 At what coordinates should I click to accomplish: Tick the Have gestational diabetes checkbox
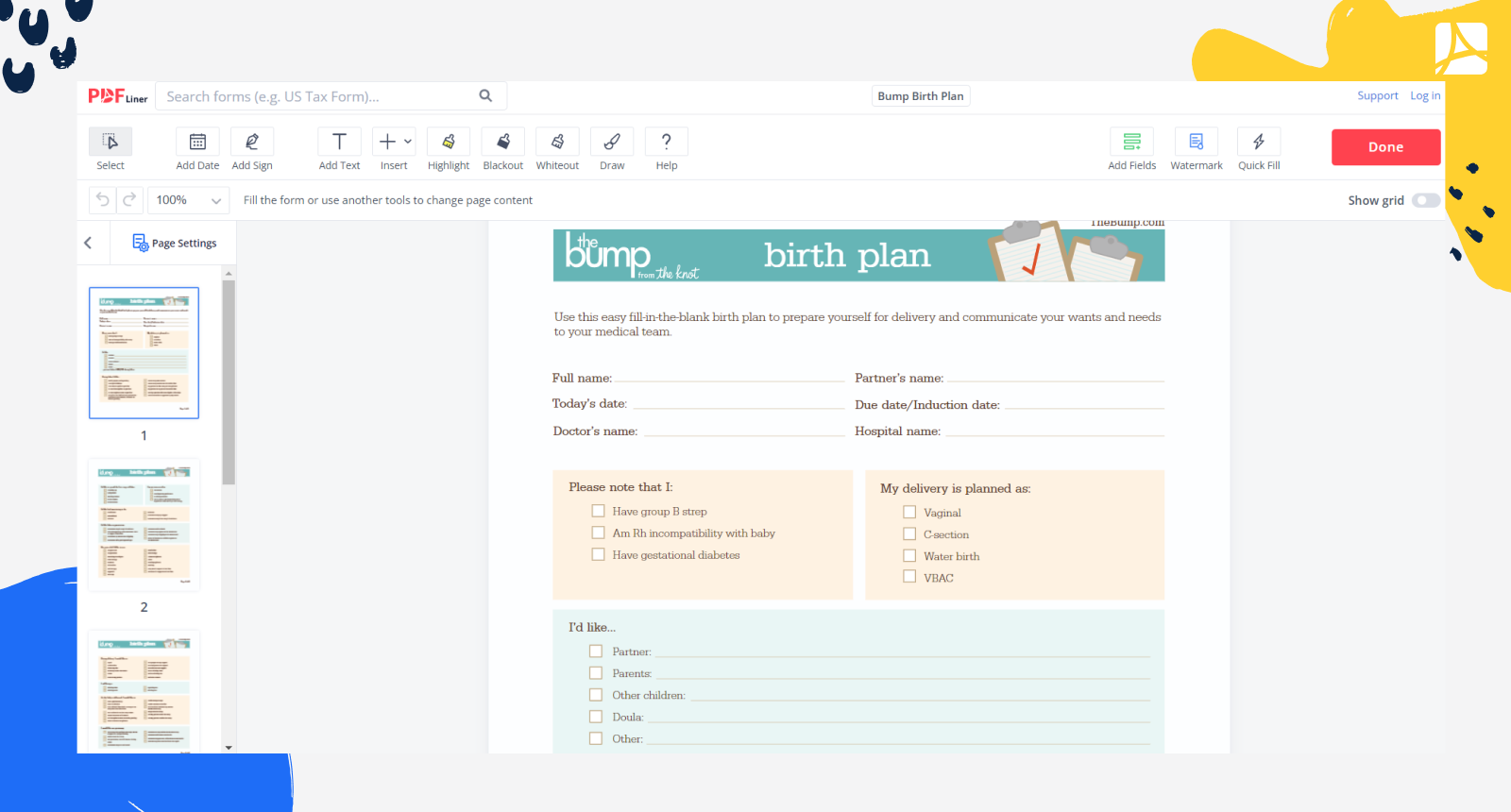click(x=598, y=554)
